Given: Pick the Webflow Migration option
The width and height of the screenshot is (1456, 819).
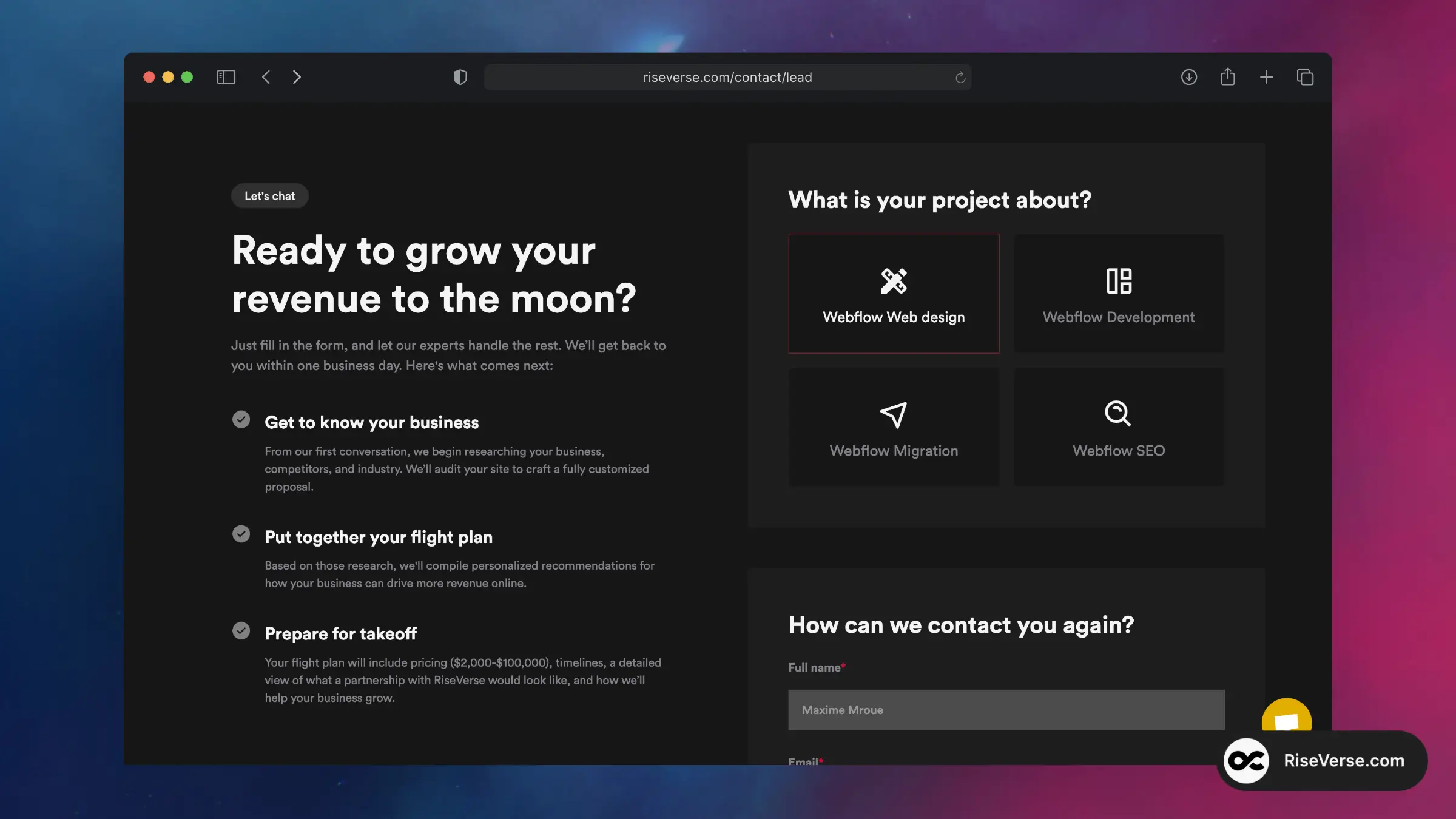Looking at the screenshot, I should point(894,427).
